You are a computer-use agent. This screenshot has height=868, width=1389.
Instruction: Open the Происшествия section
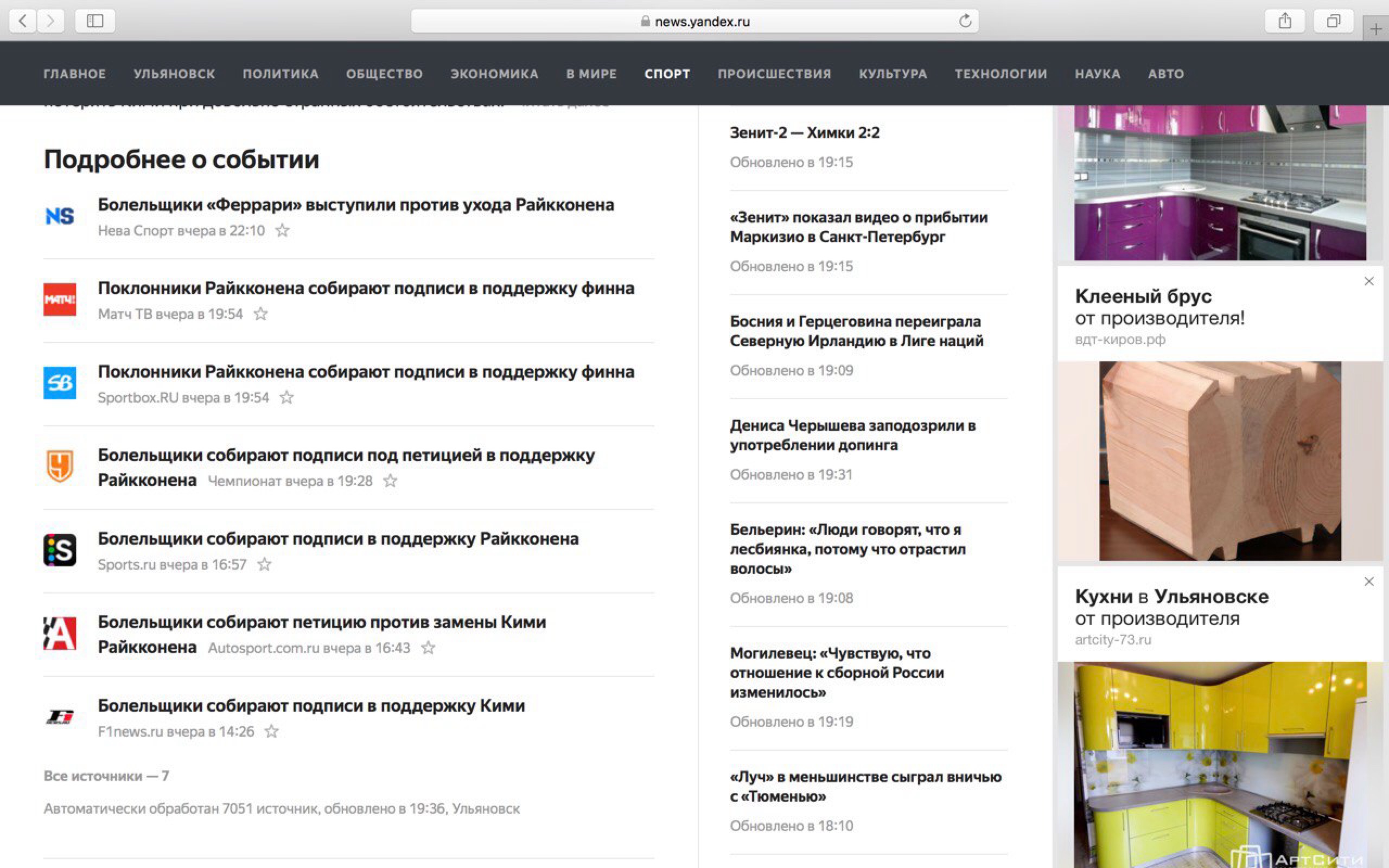click(774, 73)
